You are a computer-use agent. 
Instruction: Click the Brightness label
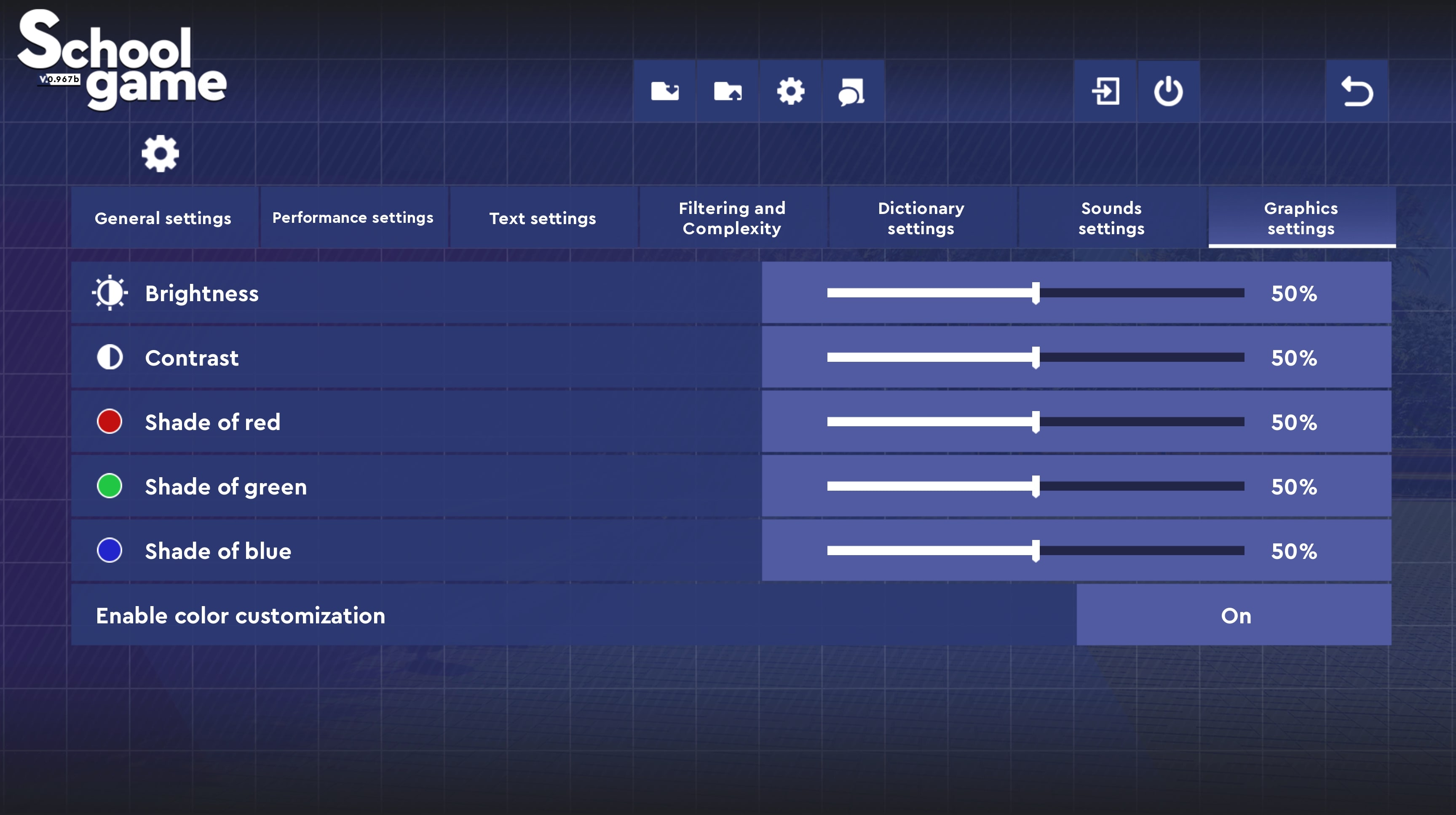(202, 294)
